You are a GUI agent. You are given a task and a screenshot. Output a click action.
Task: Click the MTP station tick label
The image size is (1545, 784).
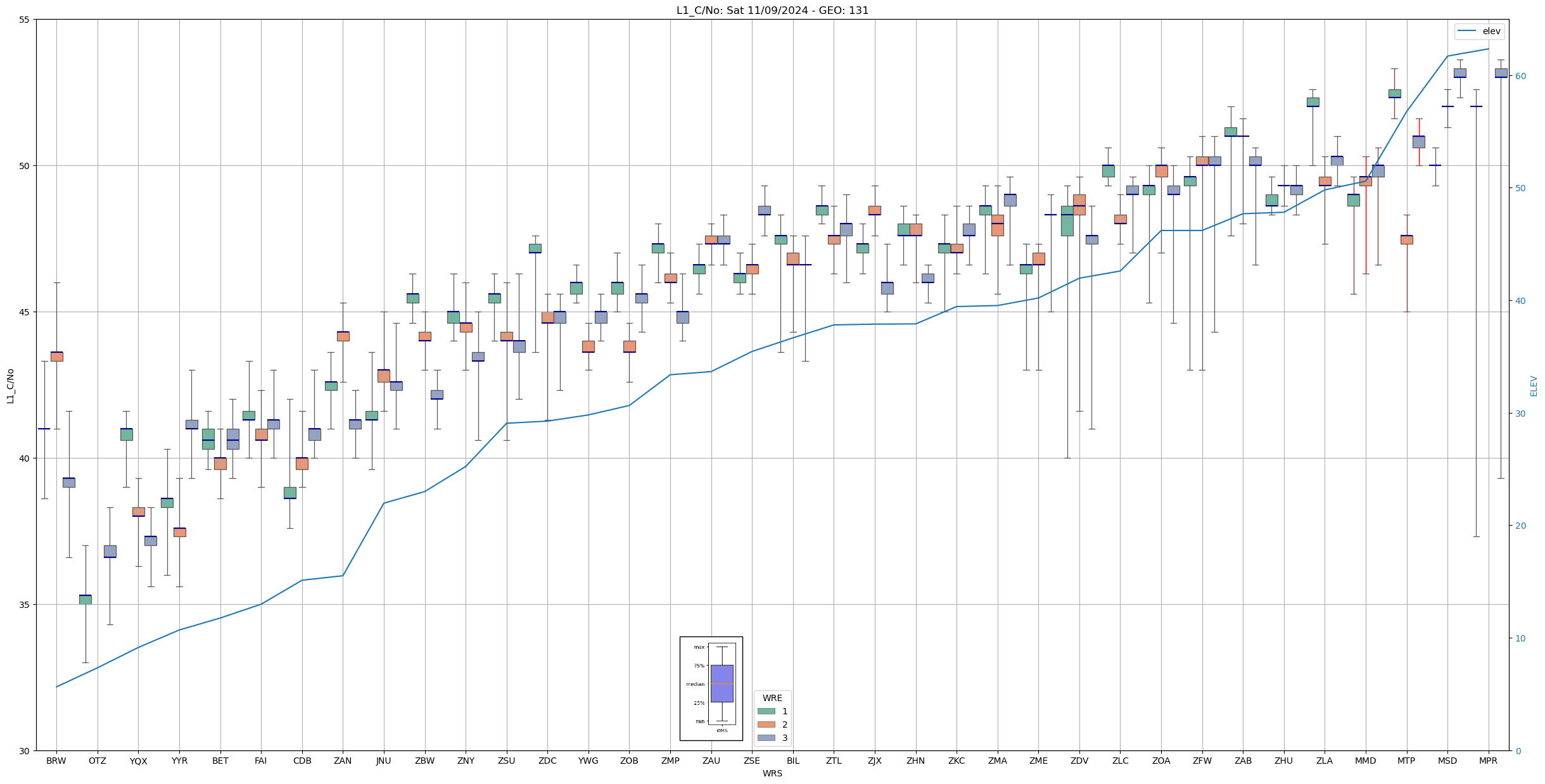coord(1406,761)
